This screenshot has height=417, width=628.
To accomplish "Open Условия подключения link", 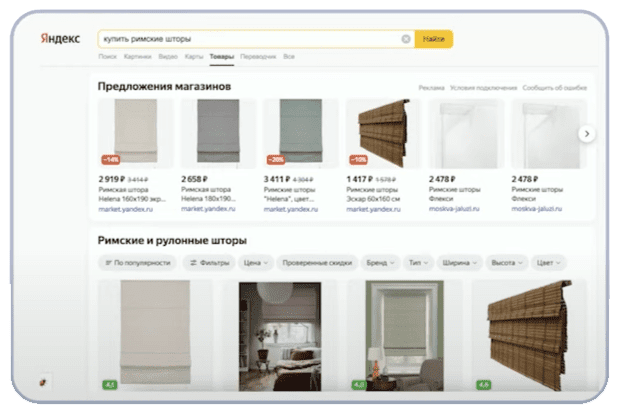I will pos(483,88).
